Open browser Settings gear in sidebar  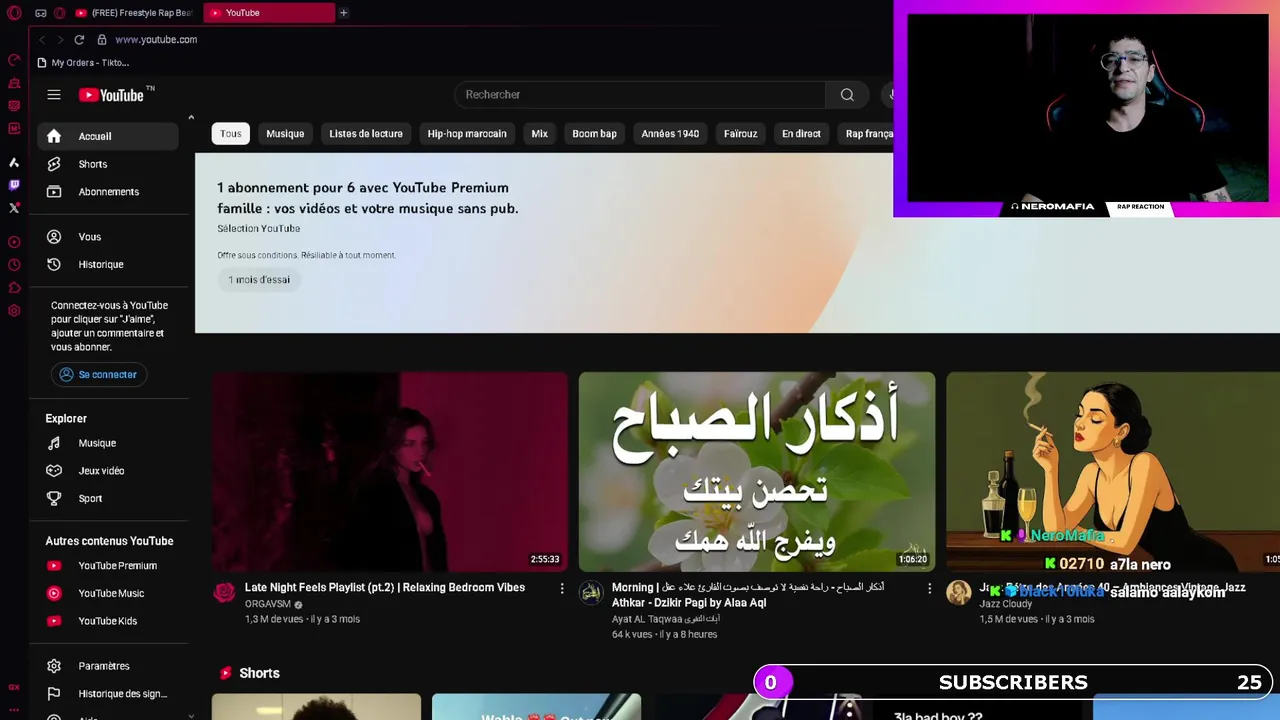click(x=14, y=311)
